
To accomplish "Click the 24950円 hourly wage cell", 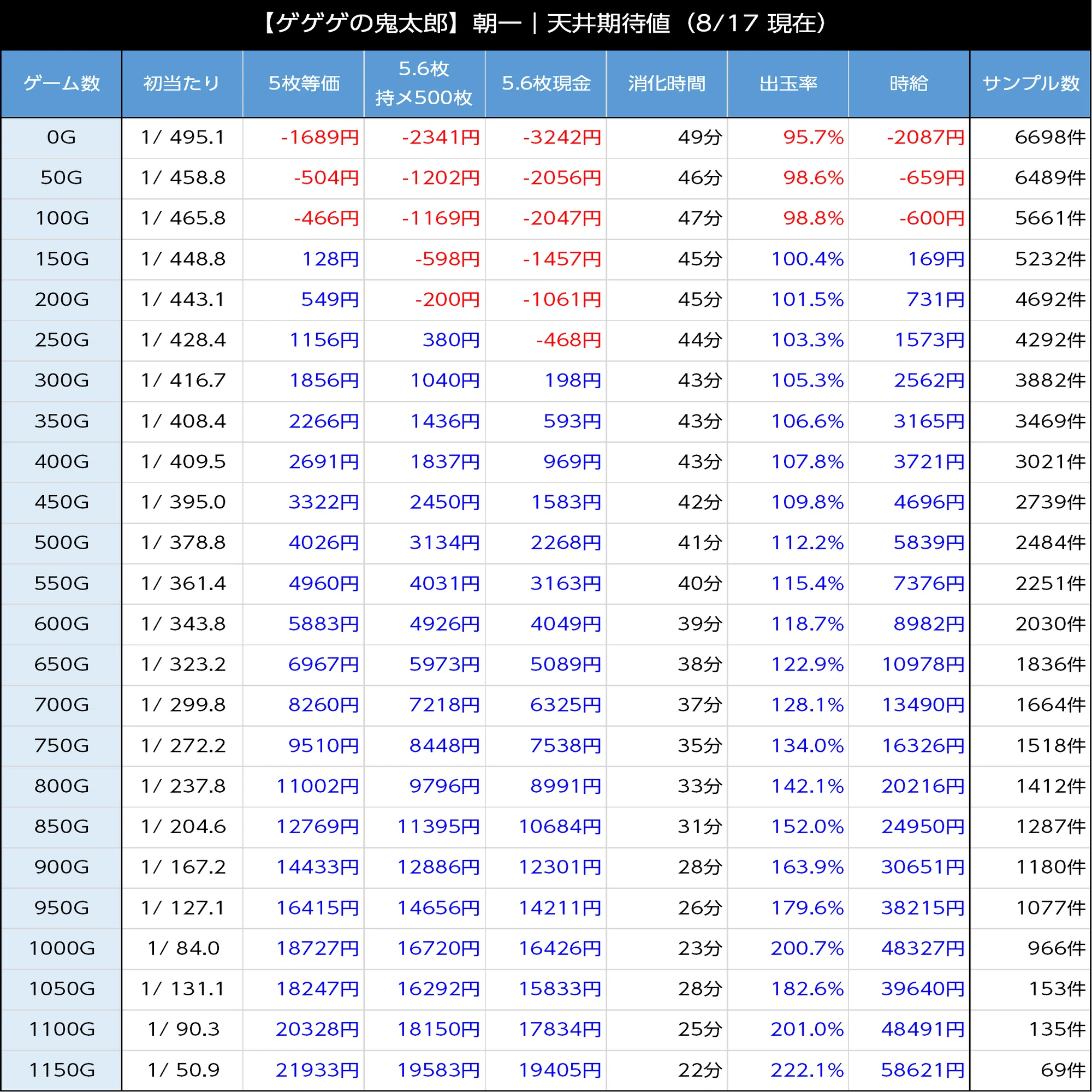I will point(910,827).
